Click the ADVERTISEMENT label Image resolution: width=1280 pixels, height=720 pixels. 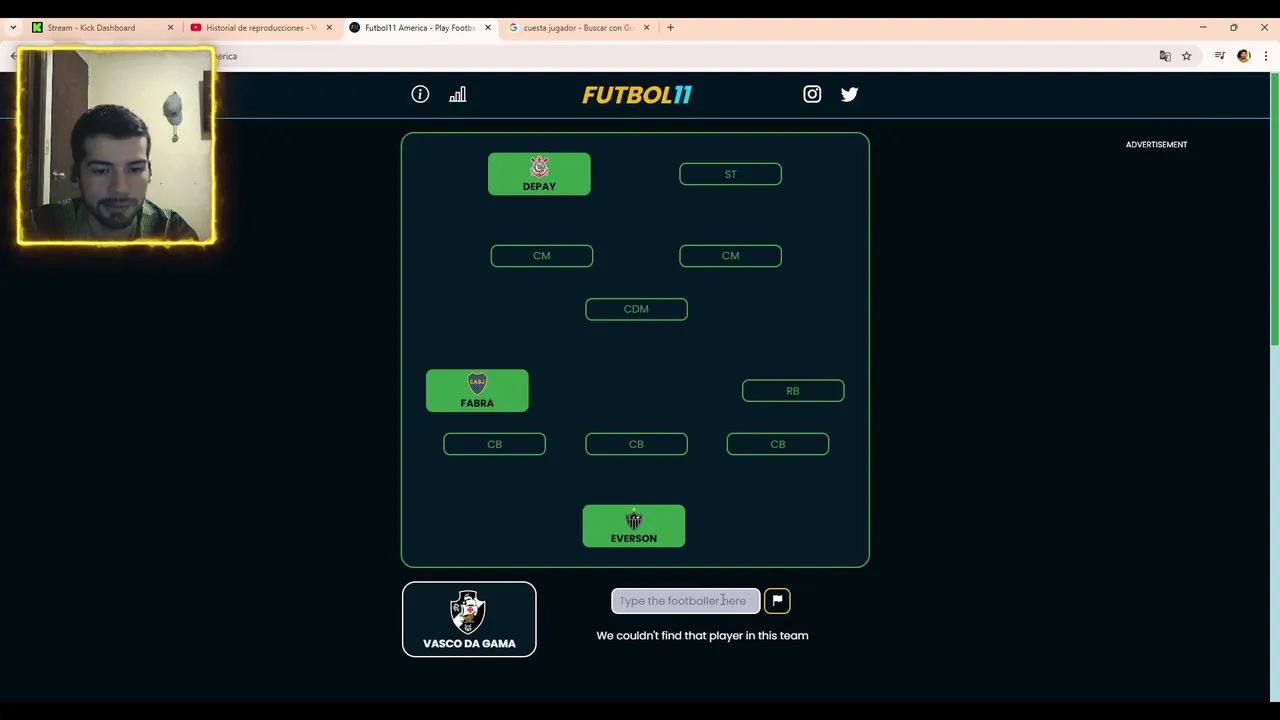[1156, 144]
